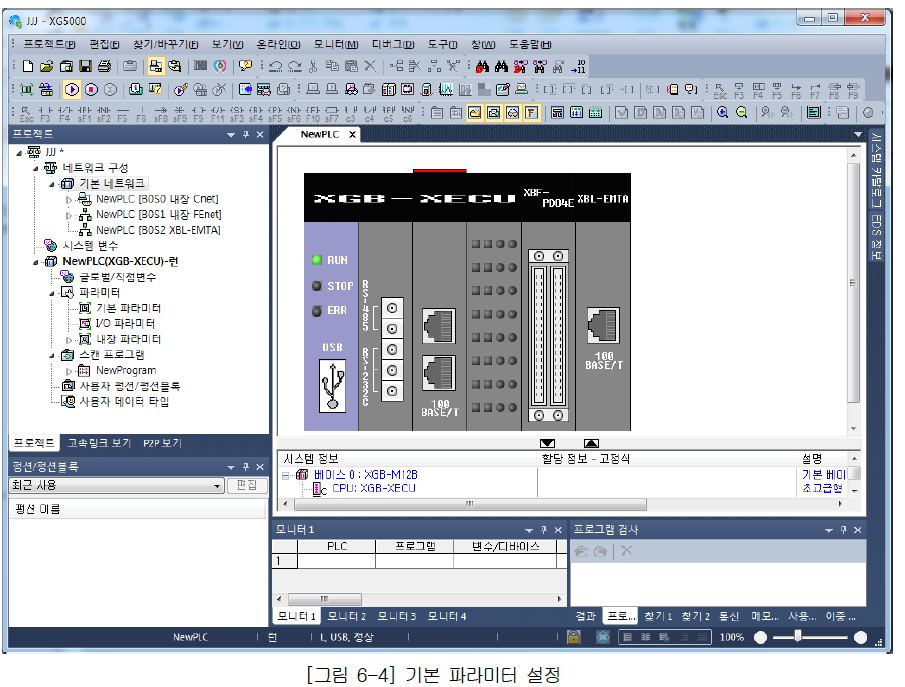Expand the 내장 파라미터 node
This screenshot has height=687, width=905.
point(69,340)
